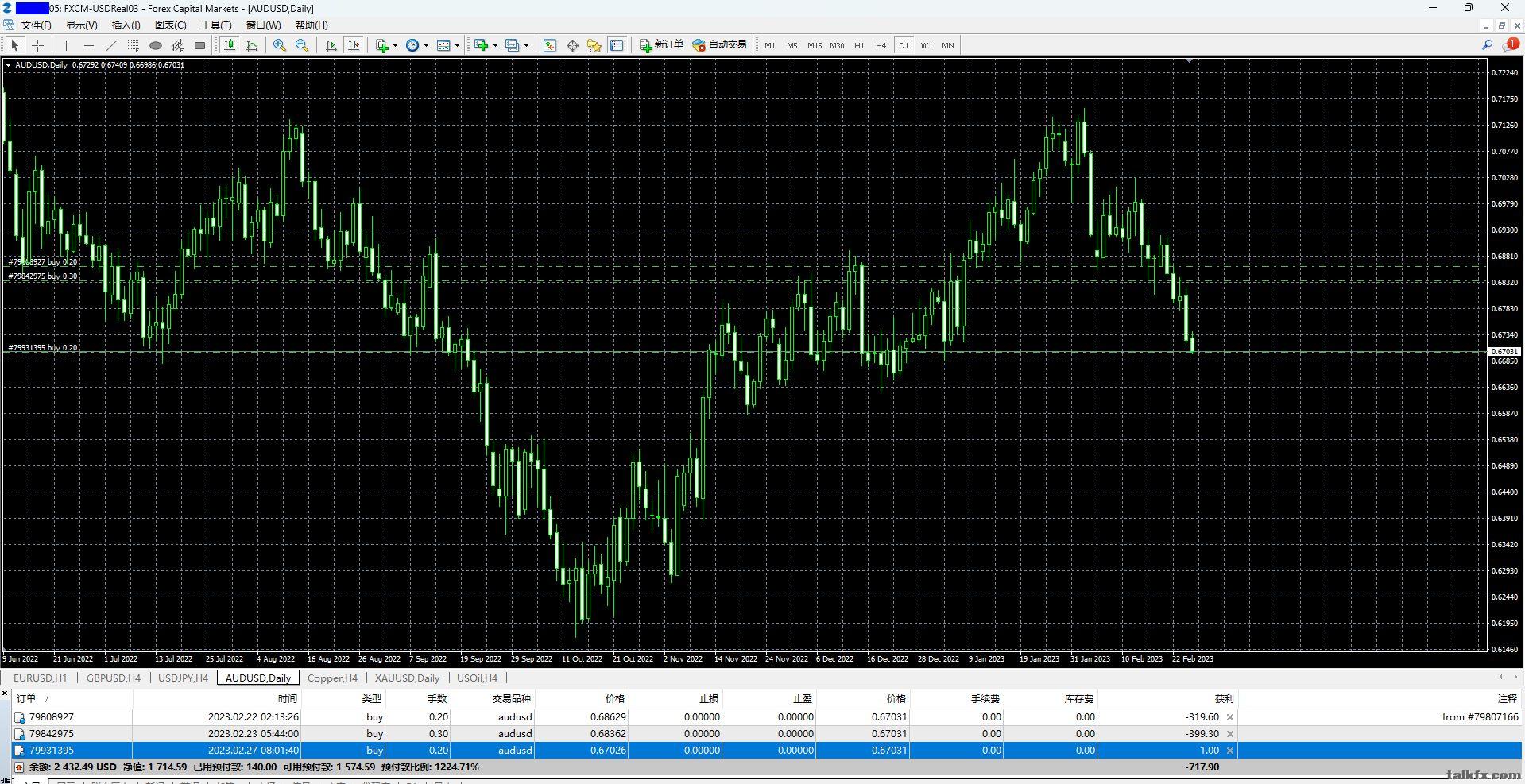Image resolution: width=1525 pixels, height=784 pixels.
Task: Toggle line chart mode
Action: tap(252, 45)
